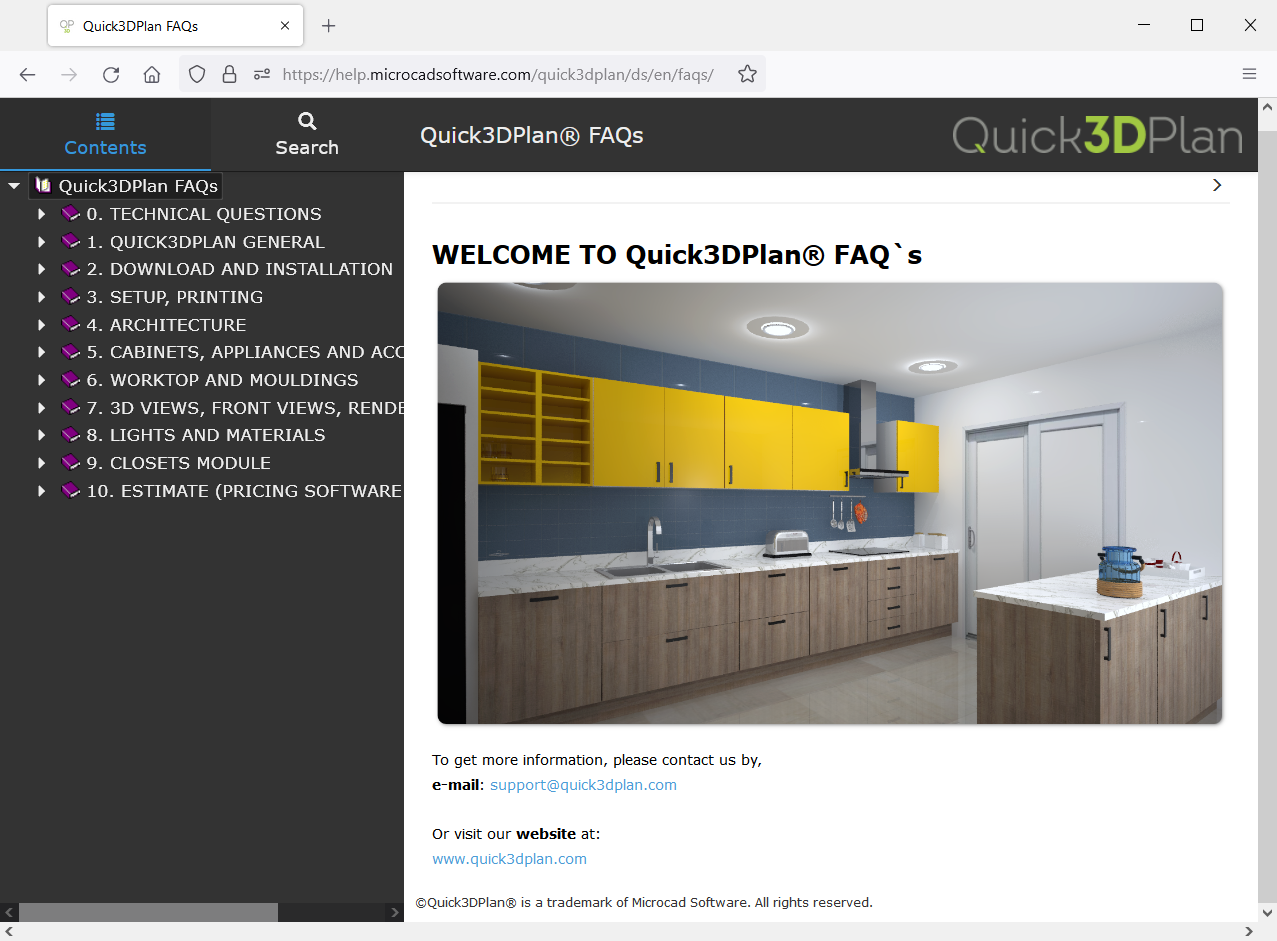Image resolution: width=1277 pixels, height=941 pixels.
Task: Click the next topic arrow above the welcome heading
Action: pos(1216,185)
